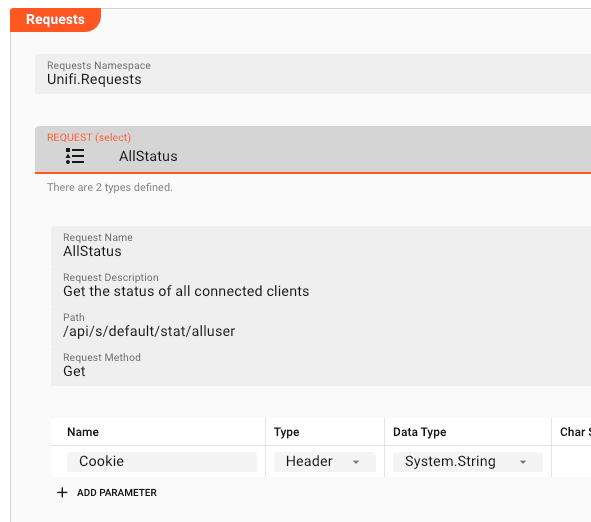The width and height of the screenshot is (591, 522).
Task: Click the "There are 2 types defined" hint text
Action: [x=110, y=187]
